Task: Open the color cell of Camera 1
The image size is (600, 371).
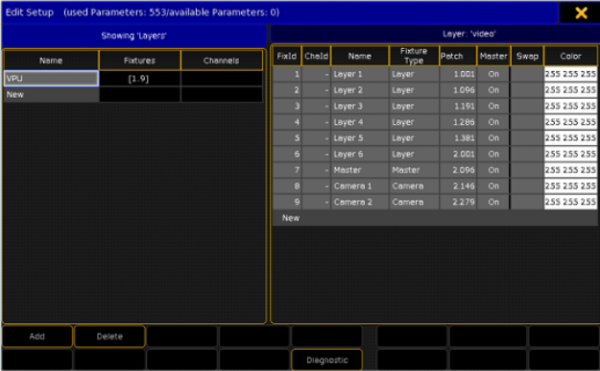Action: (x=570, y=186)
